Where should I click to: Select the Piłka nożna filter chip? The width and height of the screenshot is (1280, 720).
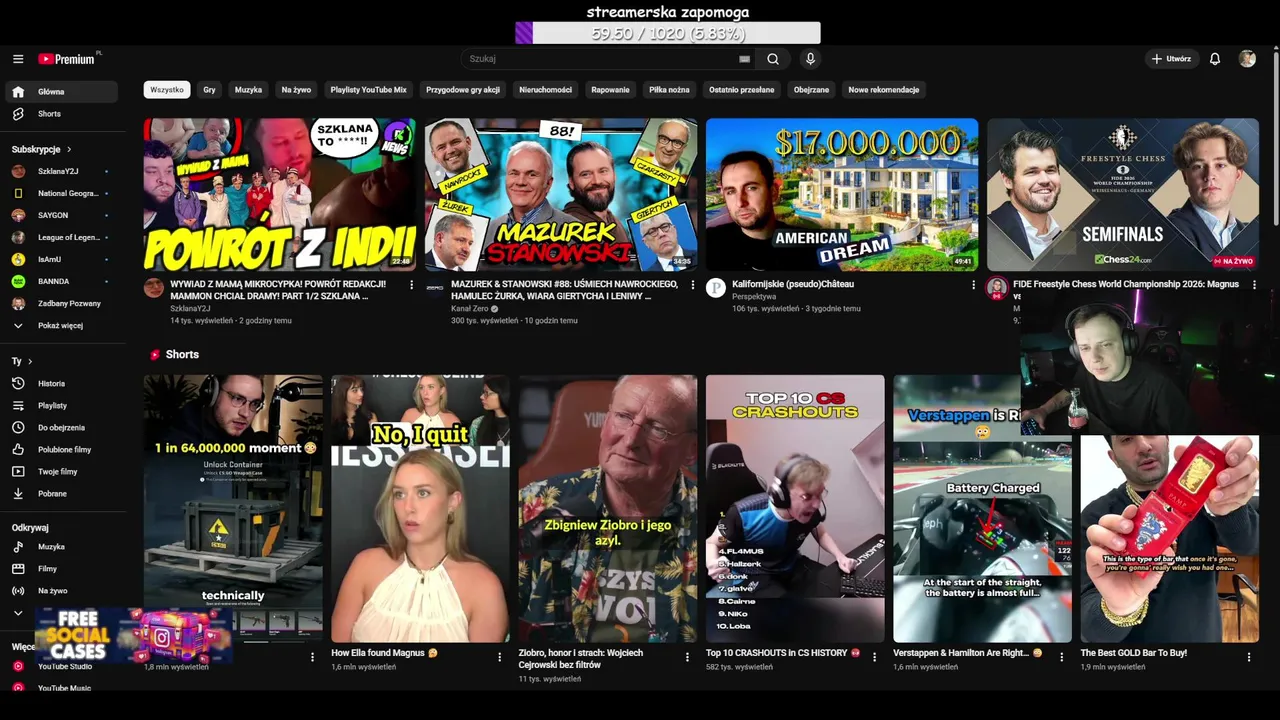669,90
